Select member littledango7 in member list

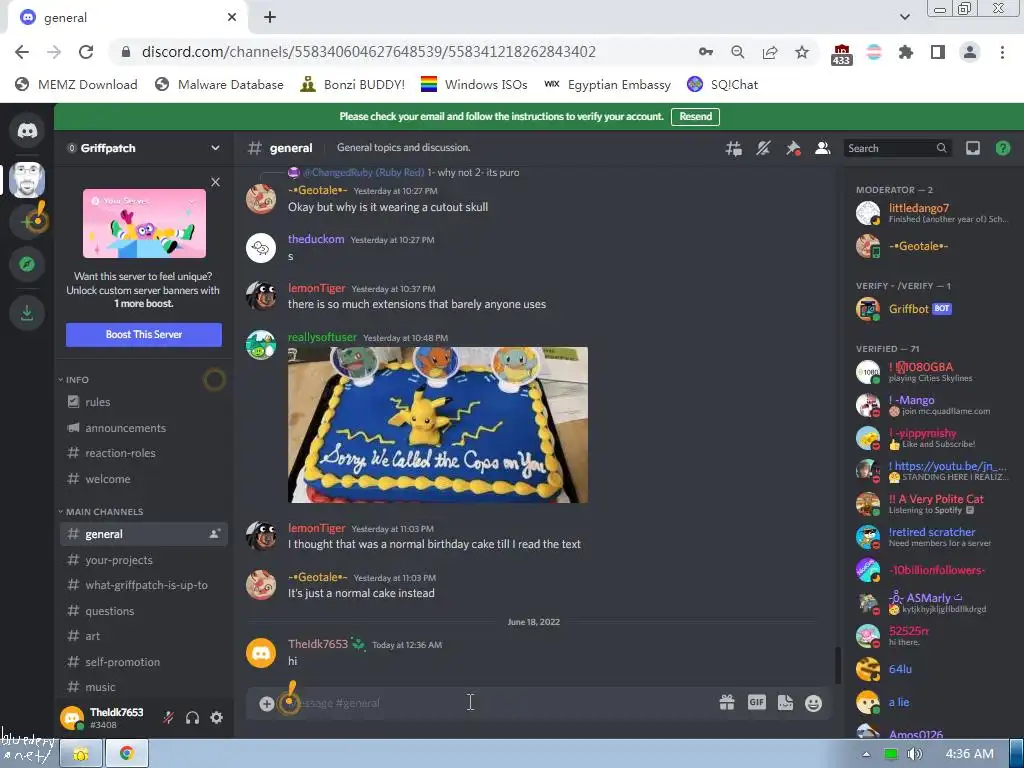click(x=933, y=213)
